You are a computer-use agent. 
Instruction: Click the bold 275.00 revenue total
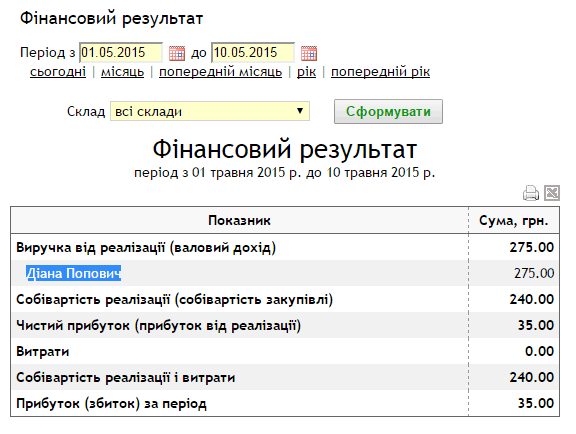532,247
